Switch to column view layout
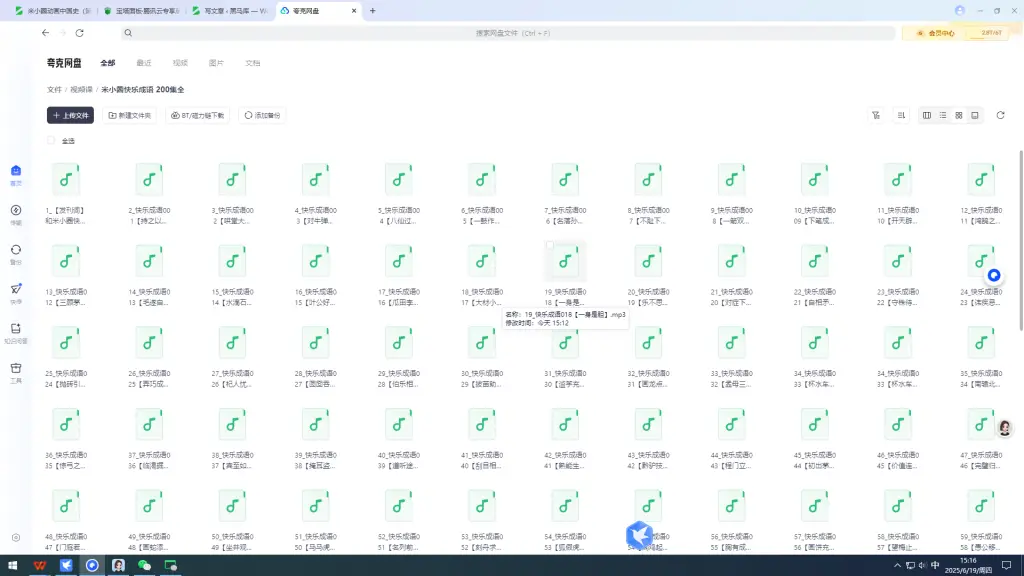1024x576 pixels. 927,116
